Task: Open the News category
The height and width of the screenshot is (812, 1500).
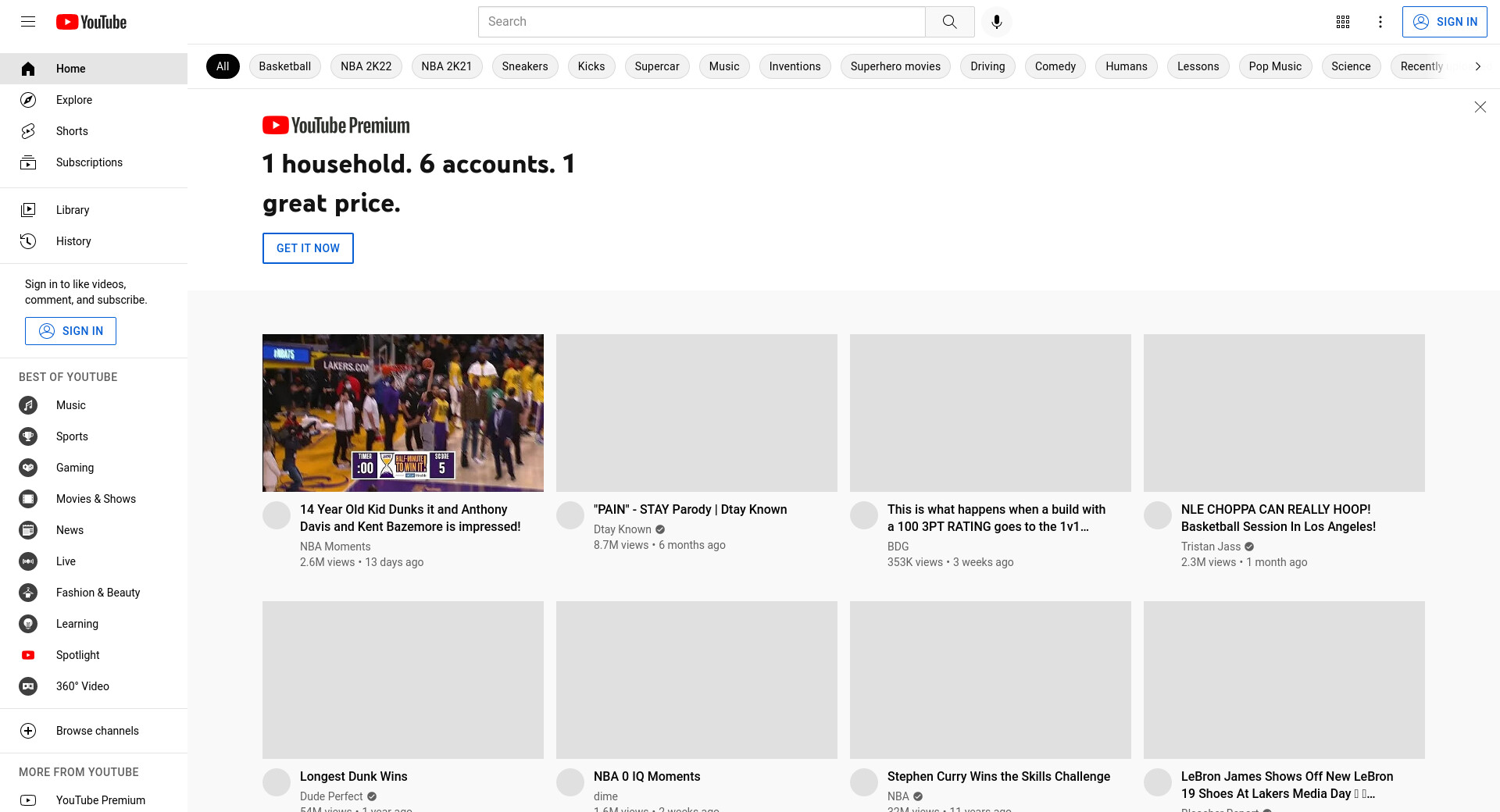Action: (x=94, y=530)
